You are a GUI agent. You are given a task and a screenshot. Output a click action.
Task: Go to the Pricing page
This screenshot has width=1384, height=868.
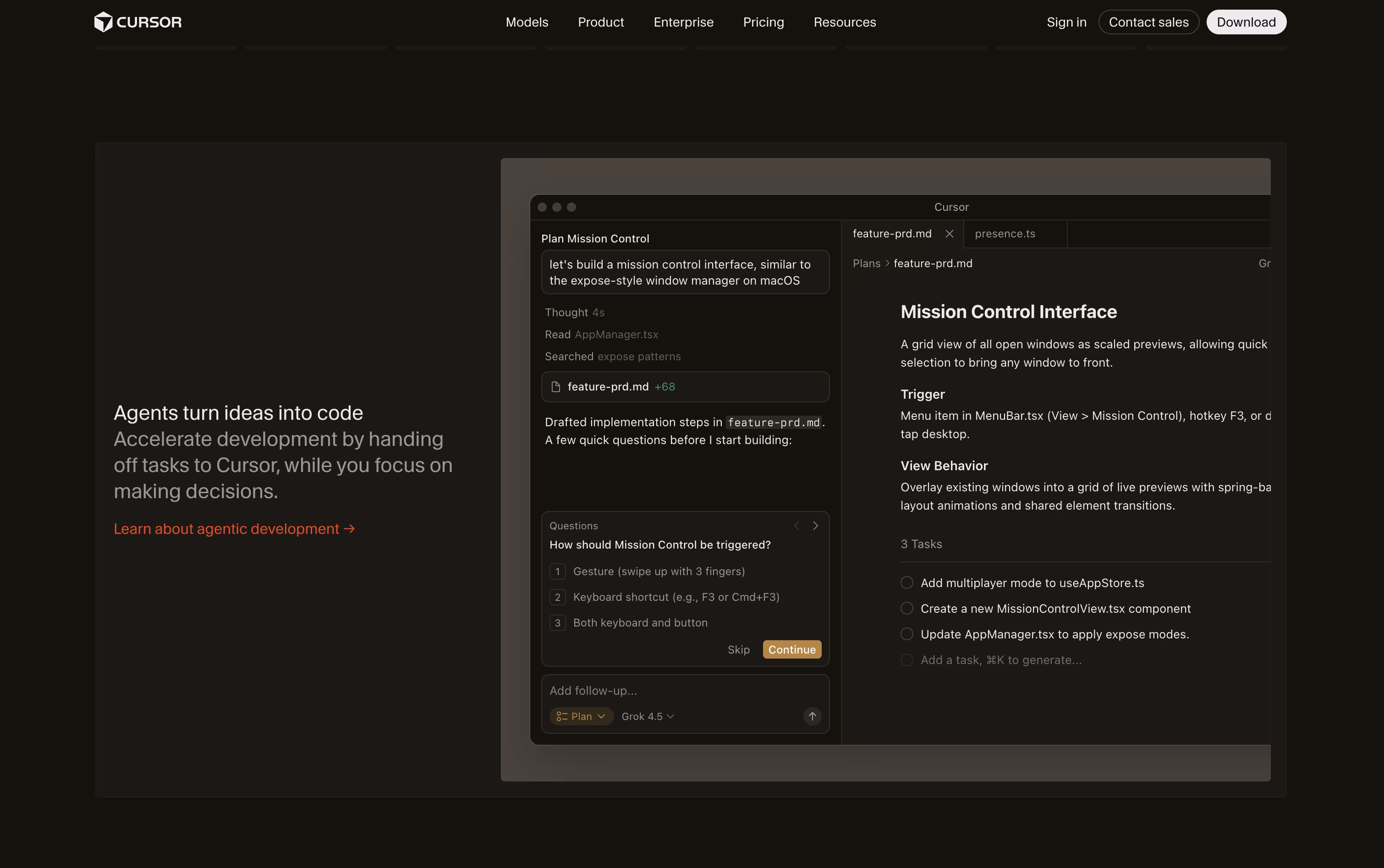(763, 22)
